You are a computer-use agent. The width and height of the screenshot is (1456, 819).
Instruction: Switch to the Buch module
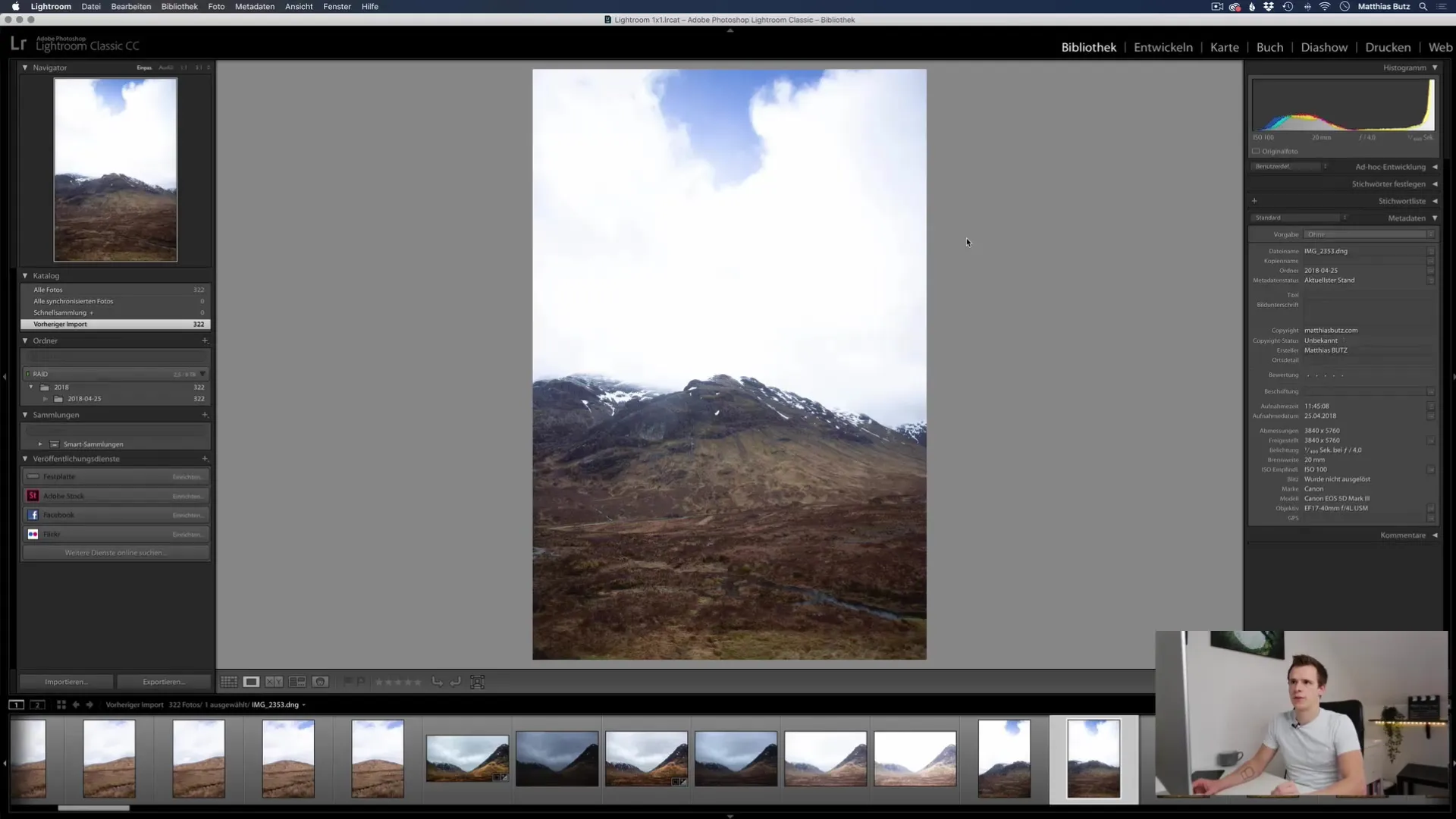[x=1269, y=47]
